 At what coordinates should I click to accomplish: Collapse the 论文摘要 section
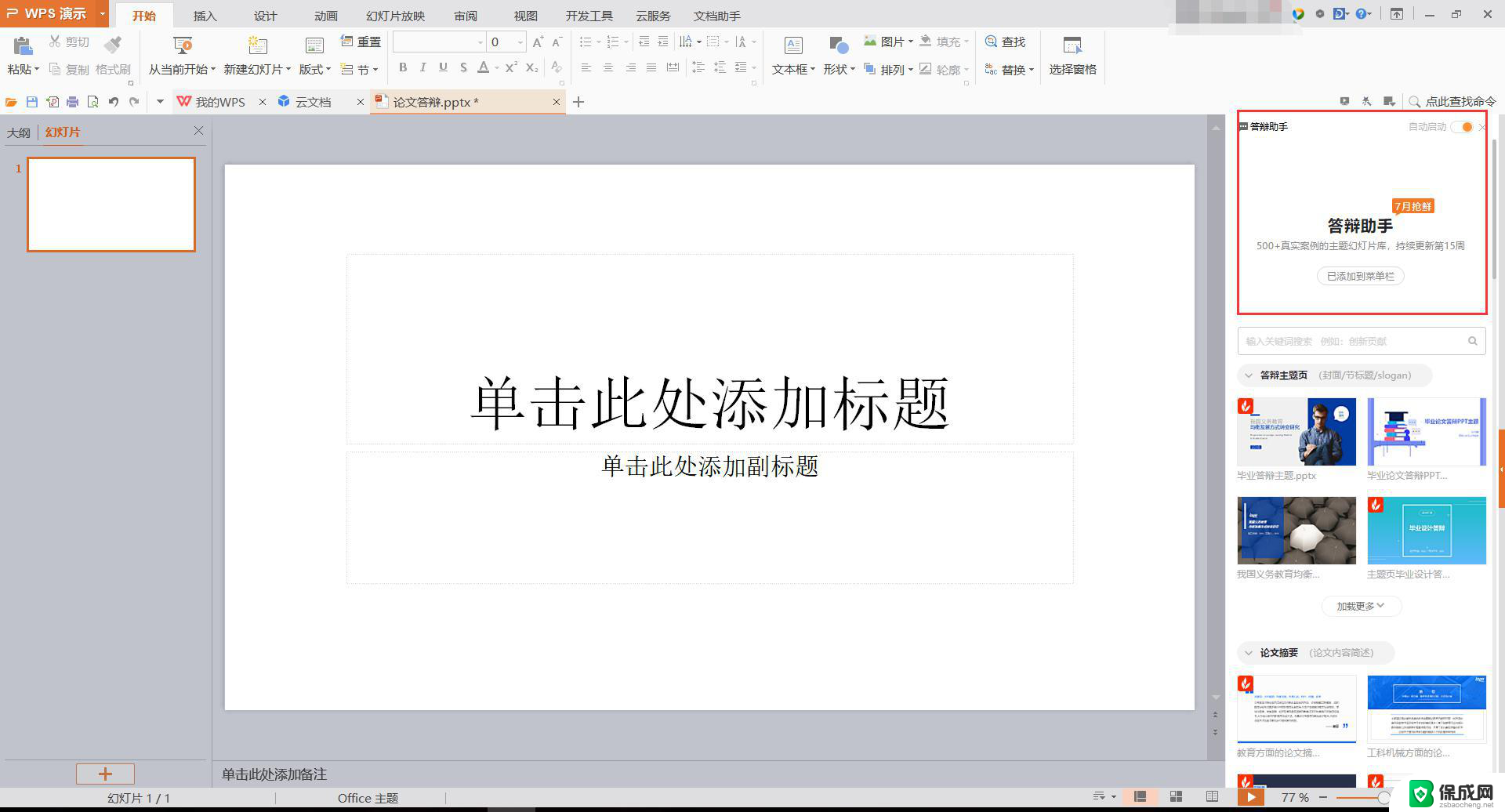1249,653
